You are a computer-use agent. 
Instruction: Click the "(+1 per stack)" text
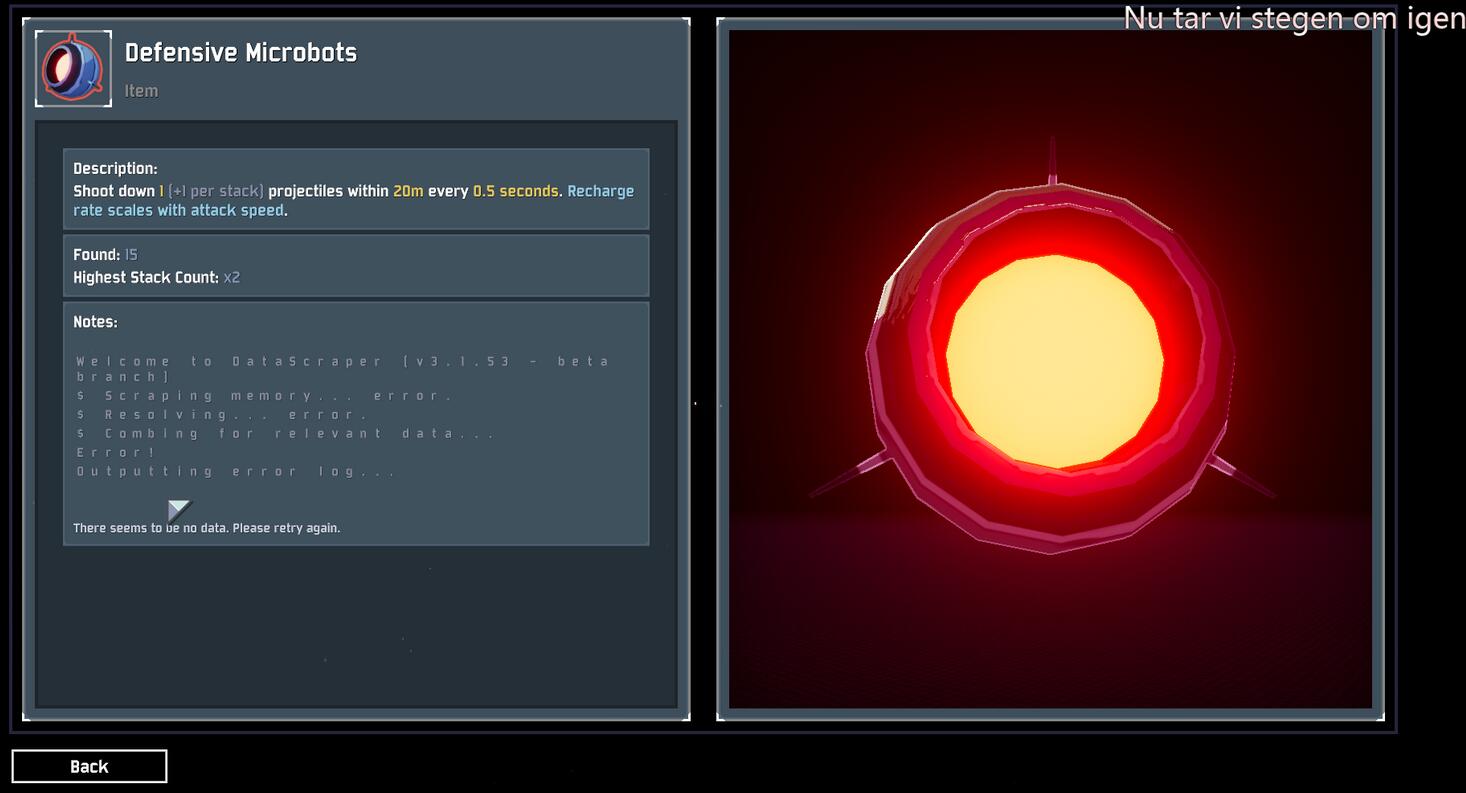point(216,191)
